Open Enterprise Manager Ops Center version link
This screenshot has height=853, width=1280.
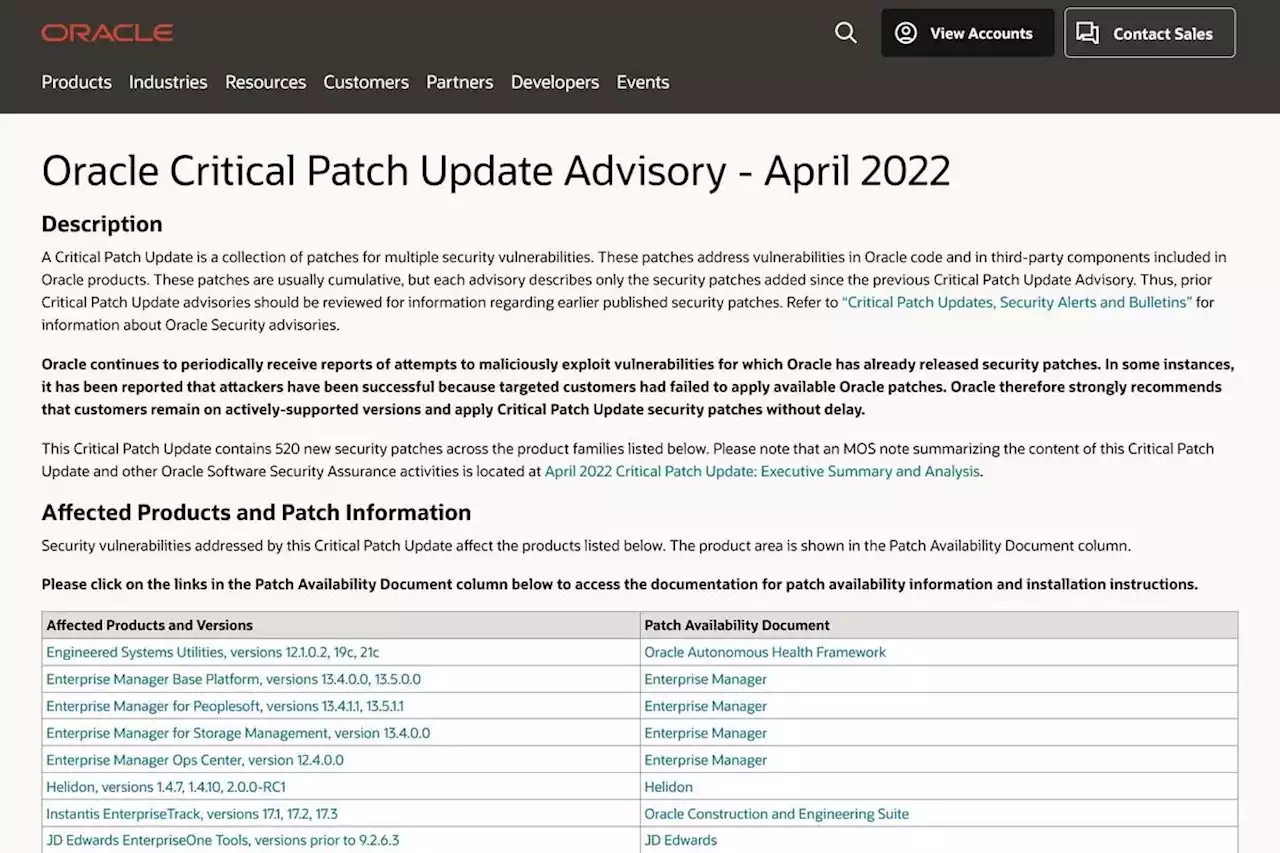tap(195, 760)
